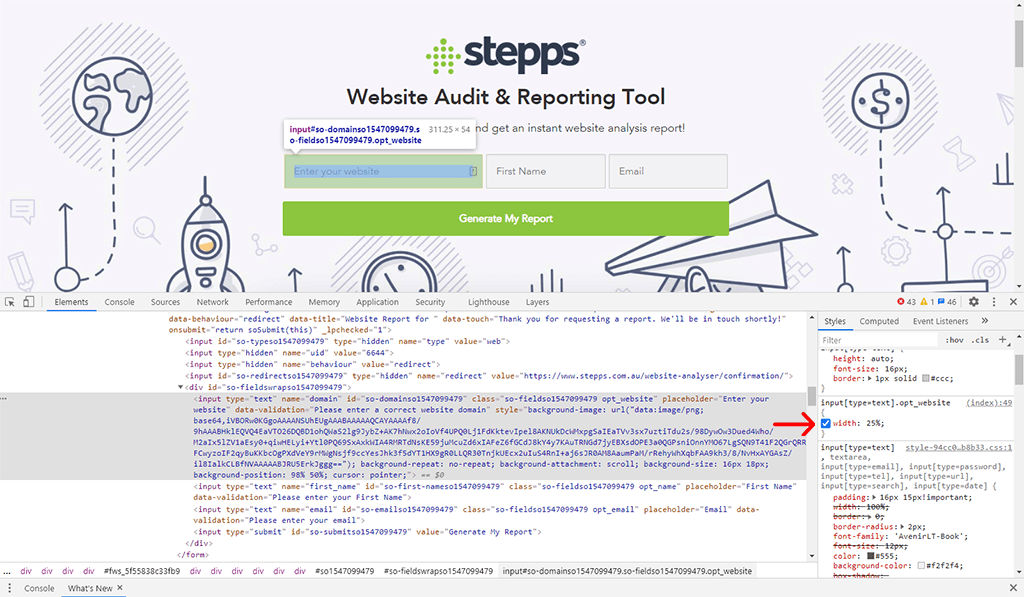Click the ellipsis beside the selected DOM node
The height and width of the screenshot is (597, 1024).
pyautogui.click(x=4, y=398)
